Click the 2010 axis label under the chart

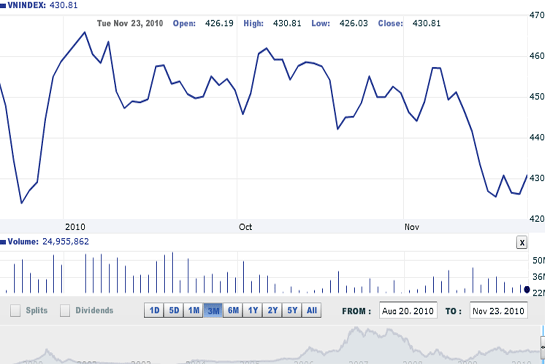point(75,227)
